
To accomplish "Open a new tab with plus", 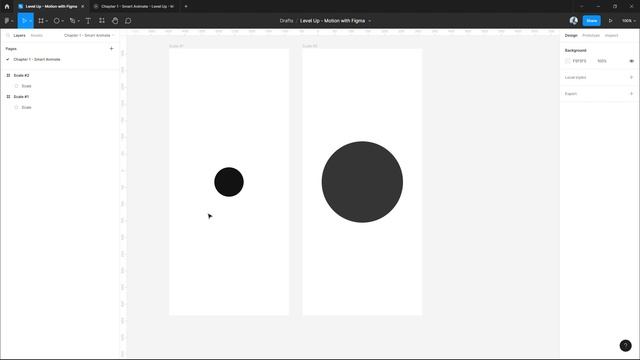I will tap(186, 7).
